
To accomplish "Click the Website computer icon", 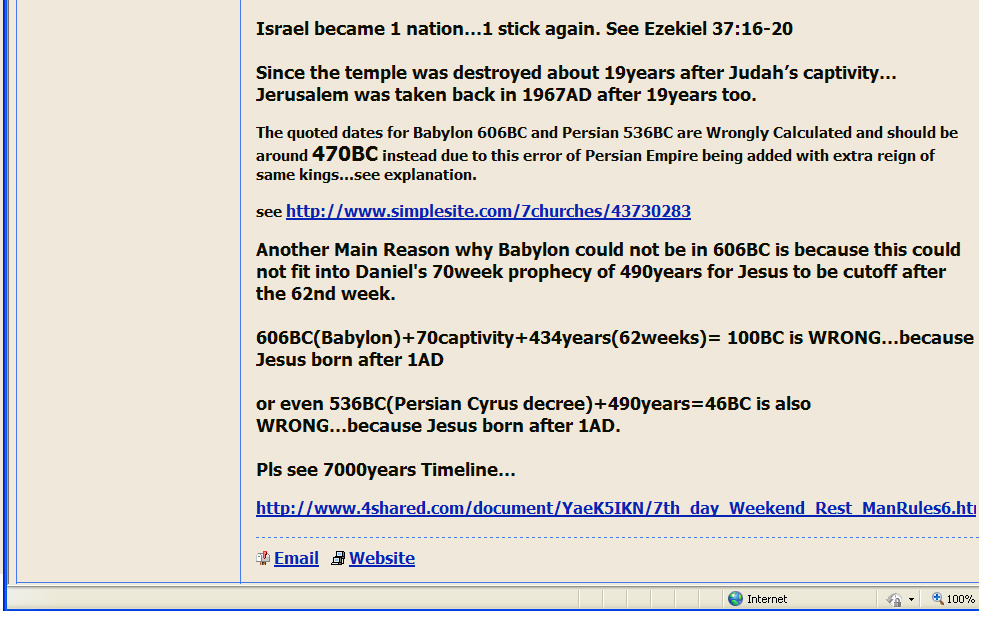I will tap(338, 558).
